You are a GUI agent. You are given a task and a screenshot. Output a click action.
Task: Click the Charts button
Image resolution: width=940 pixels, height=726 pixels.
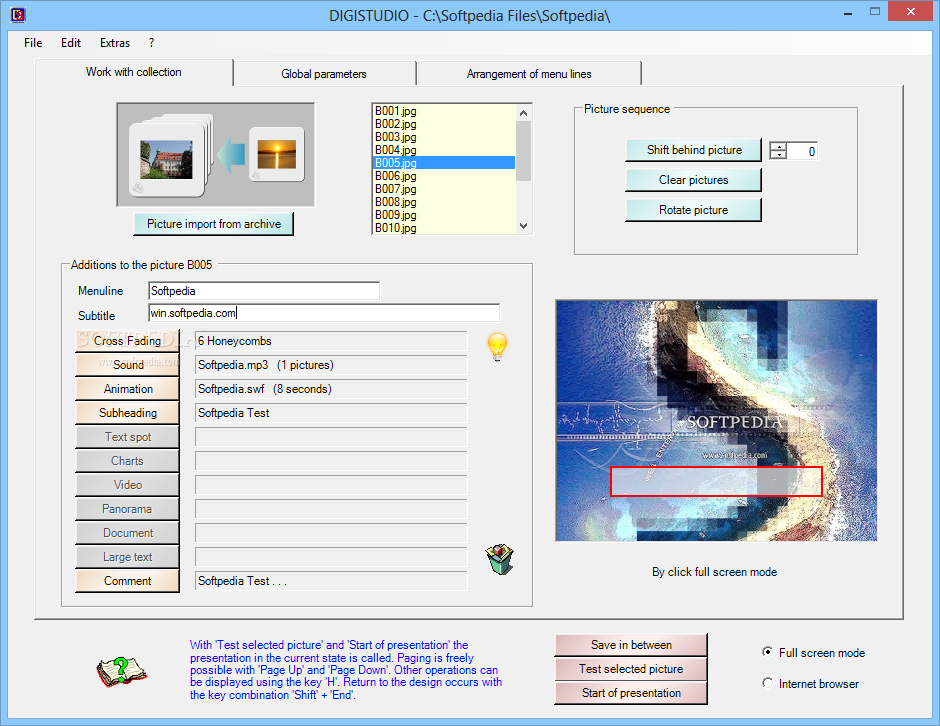127,460
